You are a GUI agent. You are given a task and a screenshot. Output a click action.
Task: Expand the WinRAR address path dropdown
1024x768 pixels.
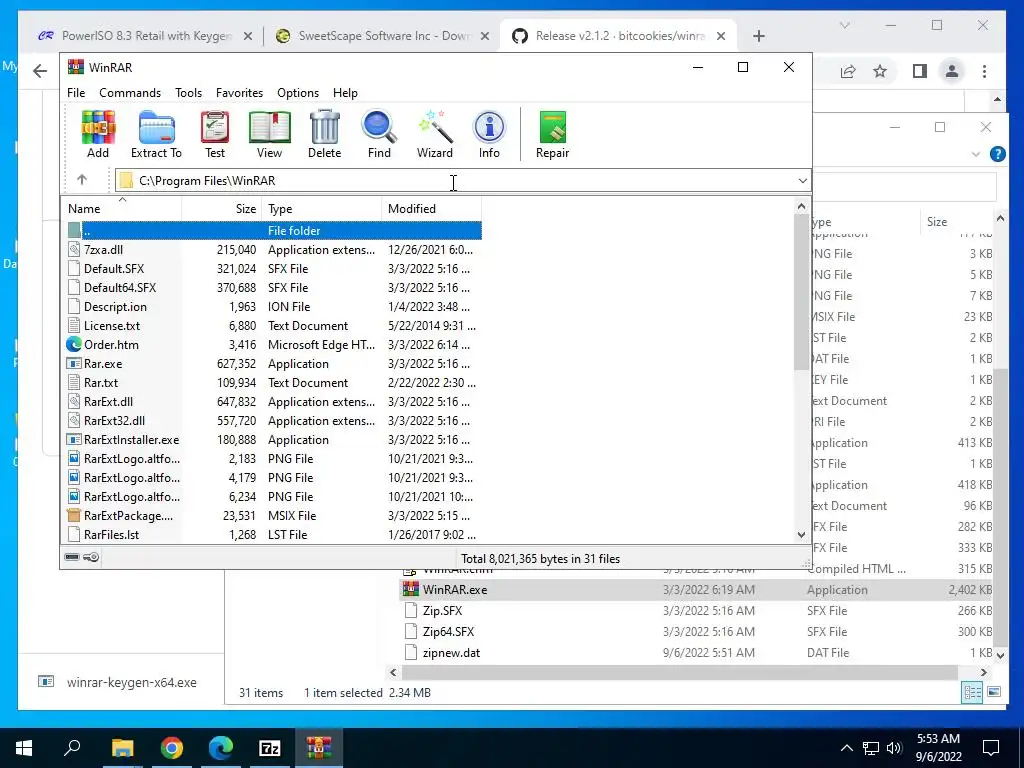coord(803,181)
